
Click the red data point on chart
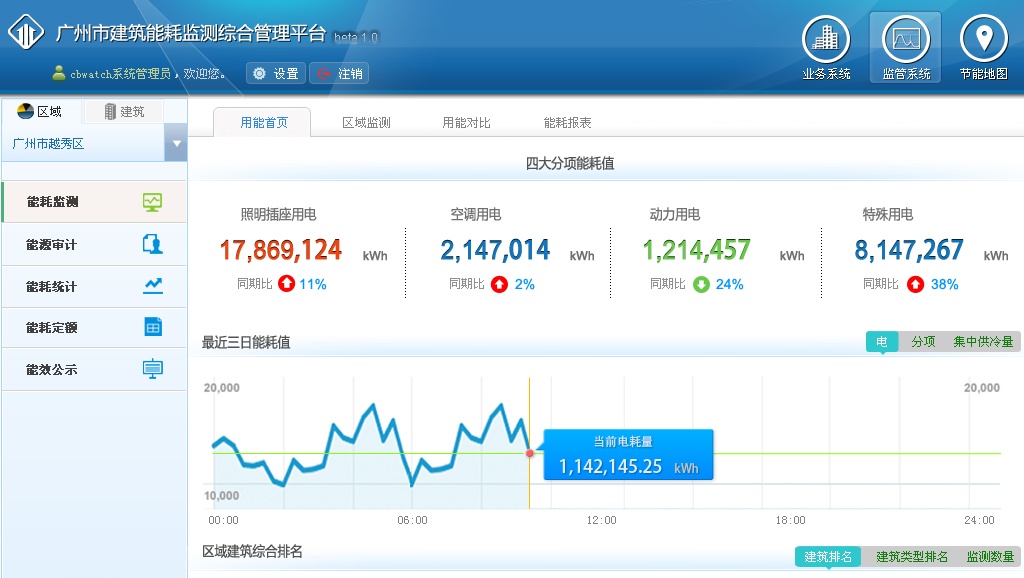pyautogui.click(x=530, y=453)
